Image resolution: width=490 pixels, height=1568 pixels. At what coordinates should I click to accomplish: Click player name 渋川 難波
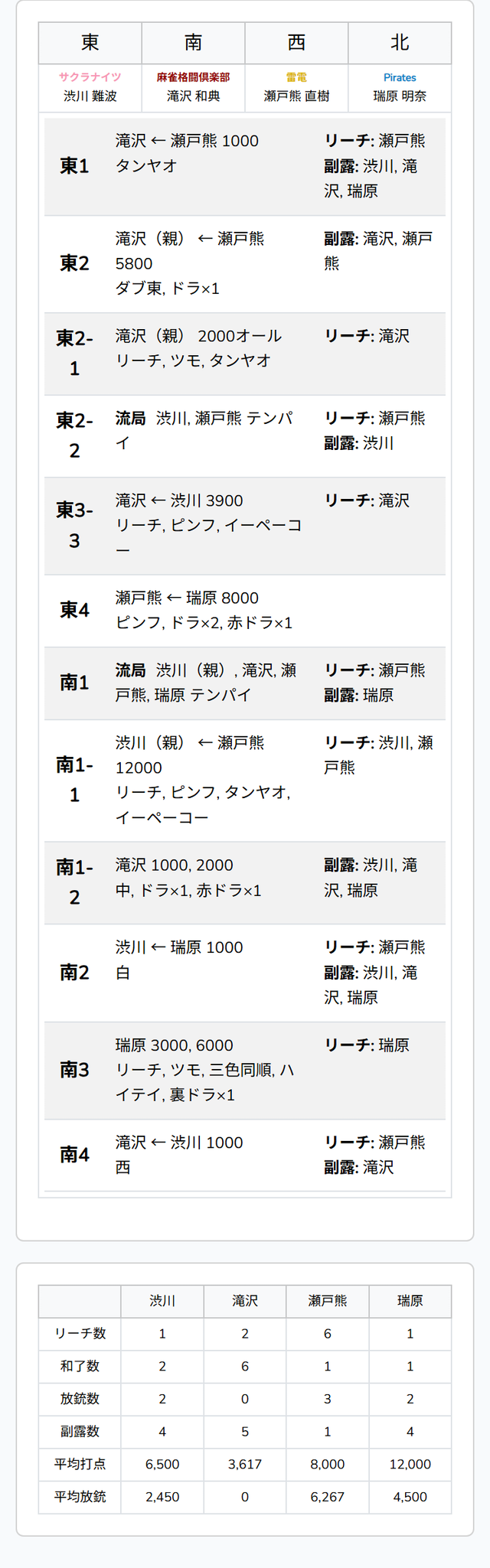pos(90,96)
